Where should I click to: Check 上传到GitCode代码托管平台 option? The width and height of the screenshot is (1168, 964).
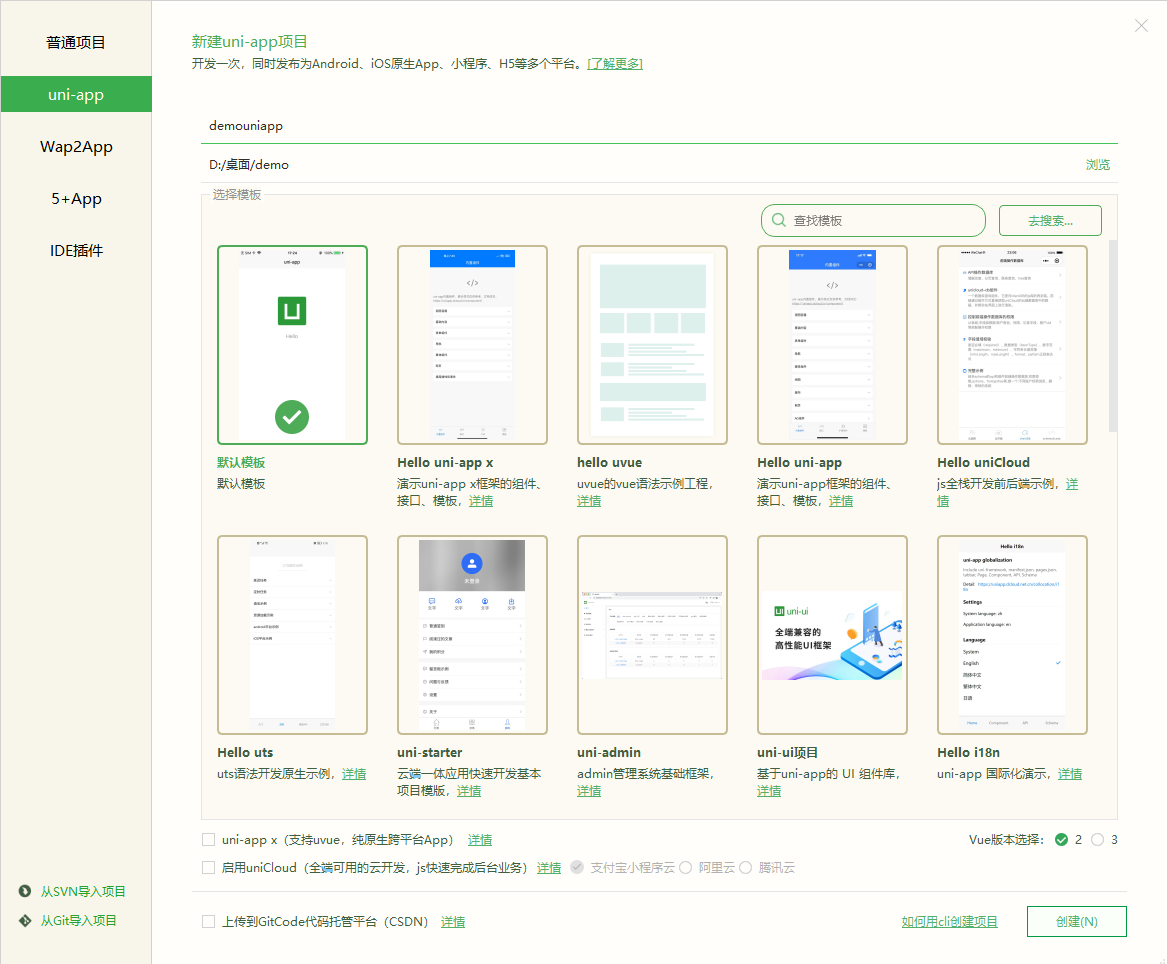click(x=209, y=922)
